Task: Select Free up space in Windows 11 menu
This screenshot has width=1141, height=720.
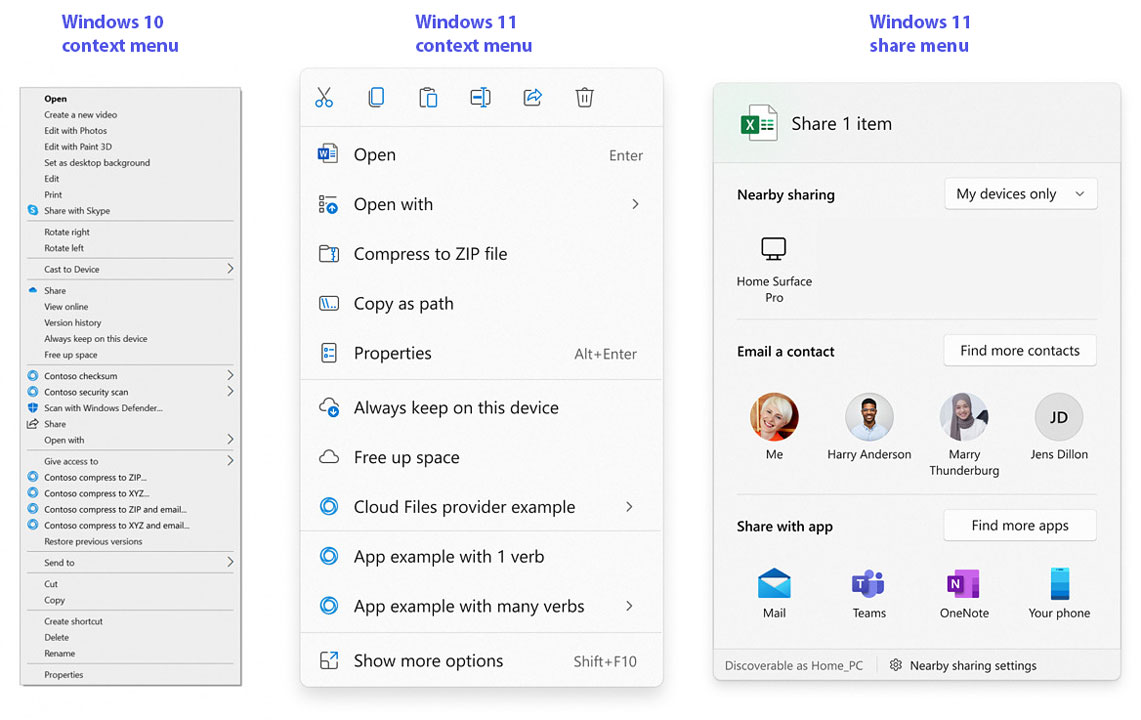Action: coord(481,457)
